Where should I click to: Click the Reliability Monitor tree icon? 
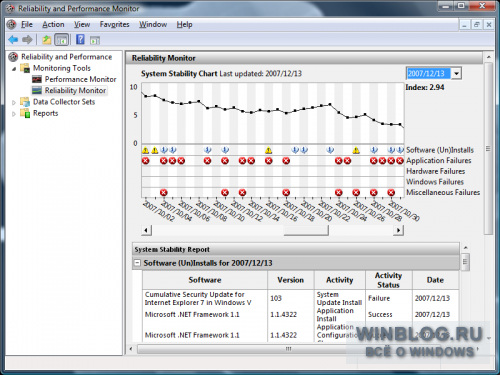coord(37,90)
